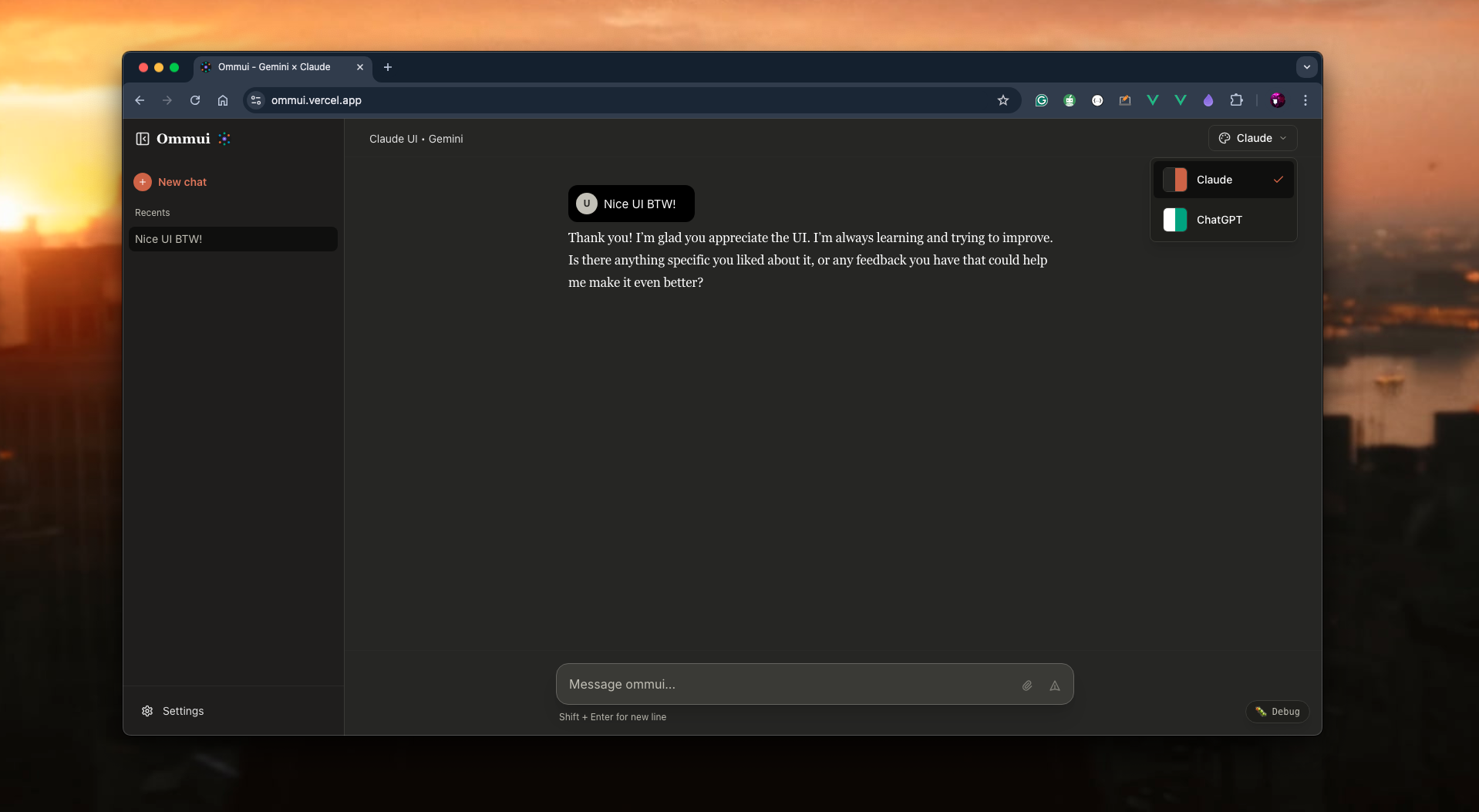The image size is (1479, 812).
Task: Select the Claude theme option
Action: pyautogui.click(x=1223, y=180)
